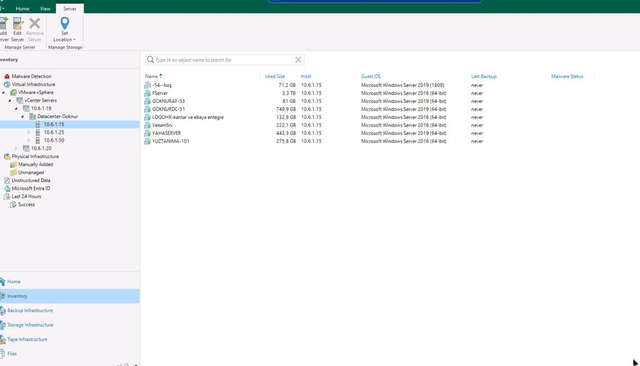Expand the 10.6.1.50 host node
Screen dimensions: 640x366
pos(29,140)
